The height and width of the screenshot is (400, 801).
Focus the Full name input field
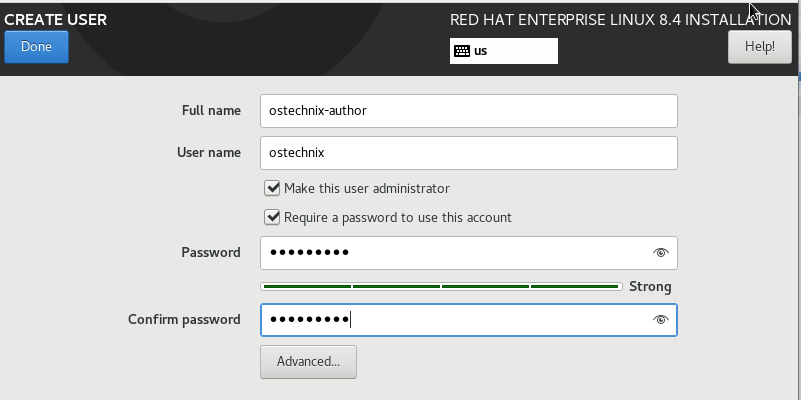click(468, 111)
